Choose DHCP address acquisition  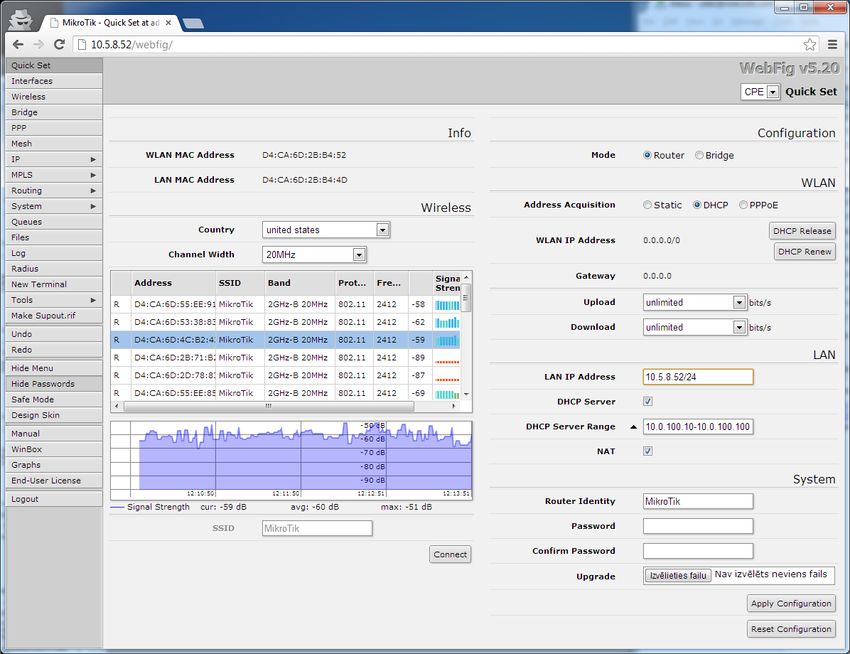697,205
